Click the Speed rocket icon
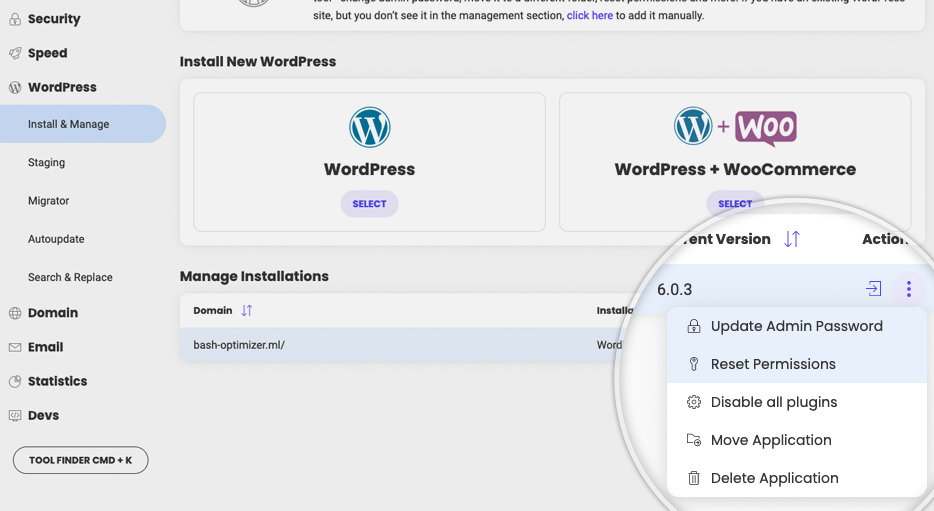The image size is (934, 511). (x=15, y=53)
